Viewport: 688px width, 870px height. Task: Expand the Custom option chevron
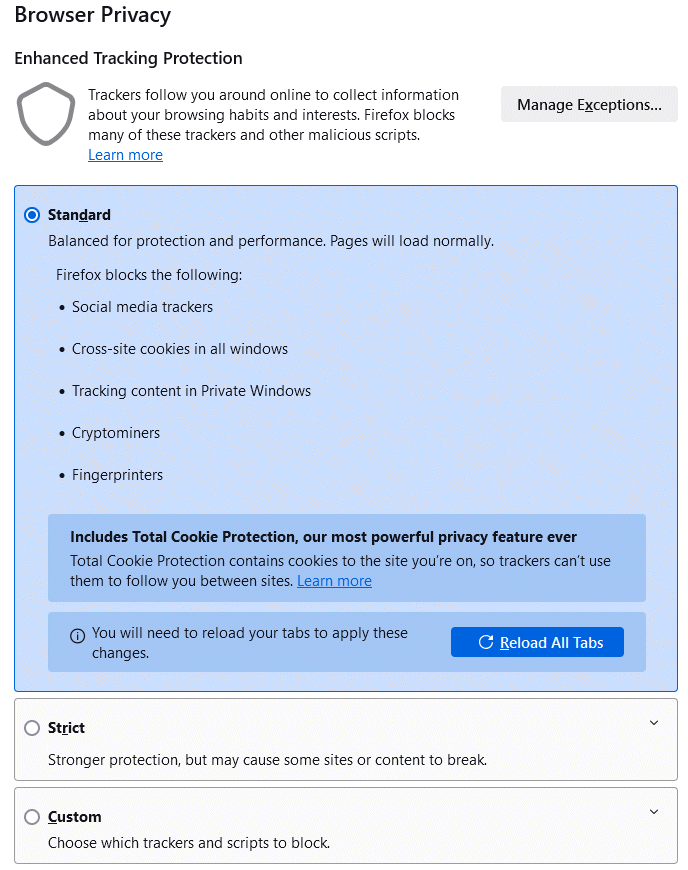pos(654,812)
